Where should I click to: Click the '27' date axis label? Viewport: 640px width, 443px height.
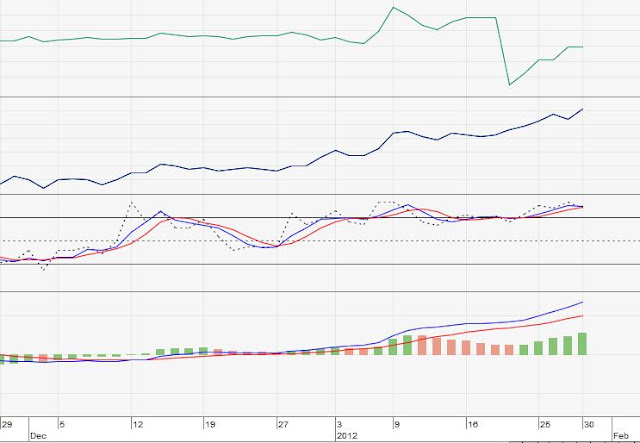tap(283, 425)
